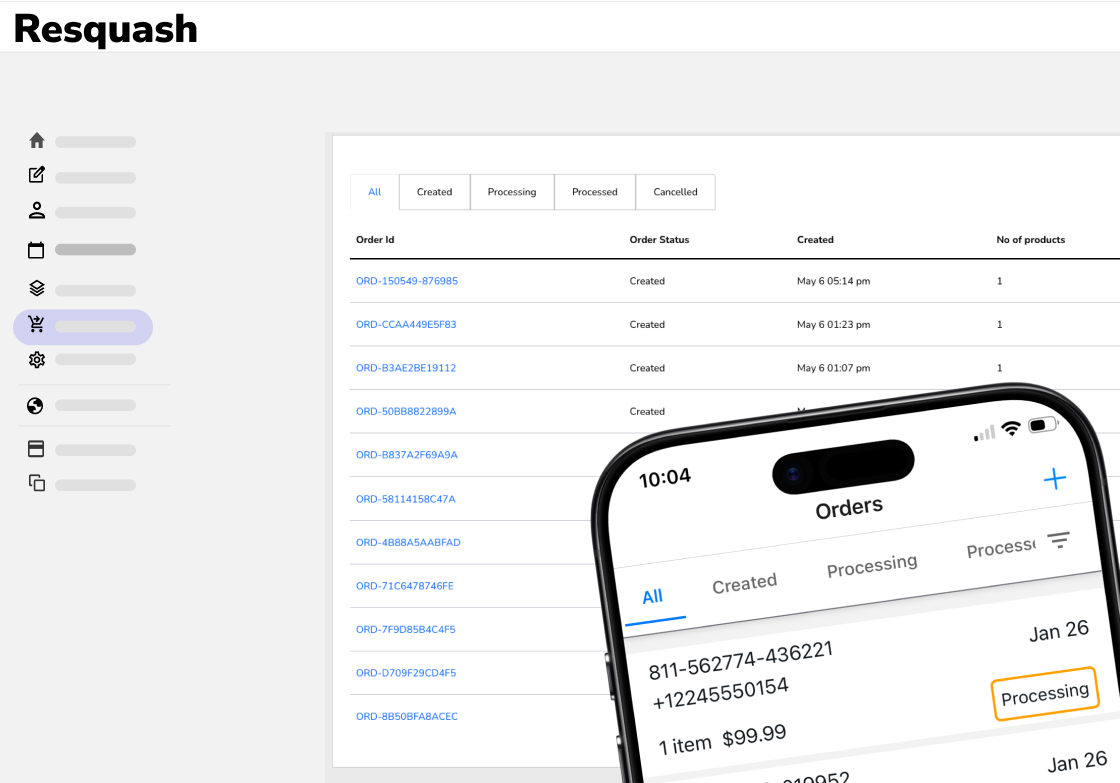The width and height of the screenshot is (1120, 783).
Task: Click the Created column header
Action: [815, 240]
